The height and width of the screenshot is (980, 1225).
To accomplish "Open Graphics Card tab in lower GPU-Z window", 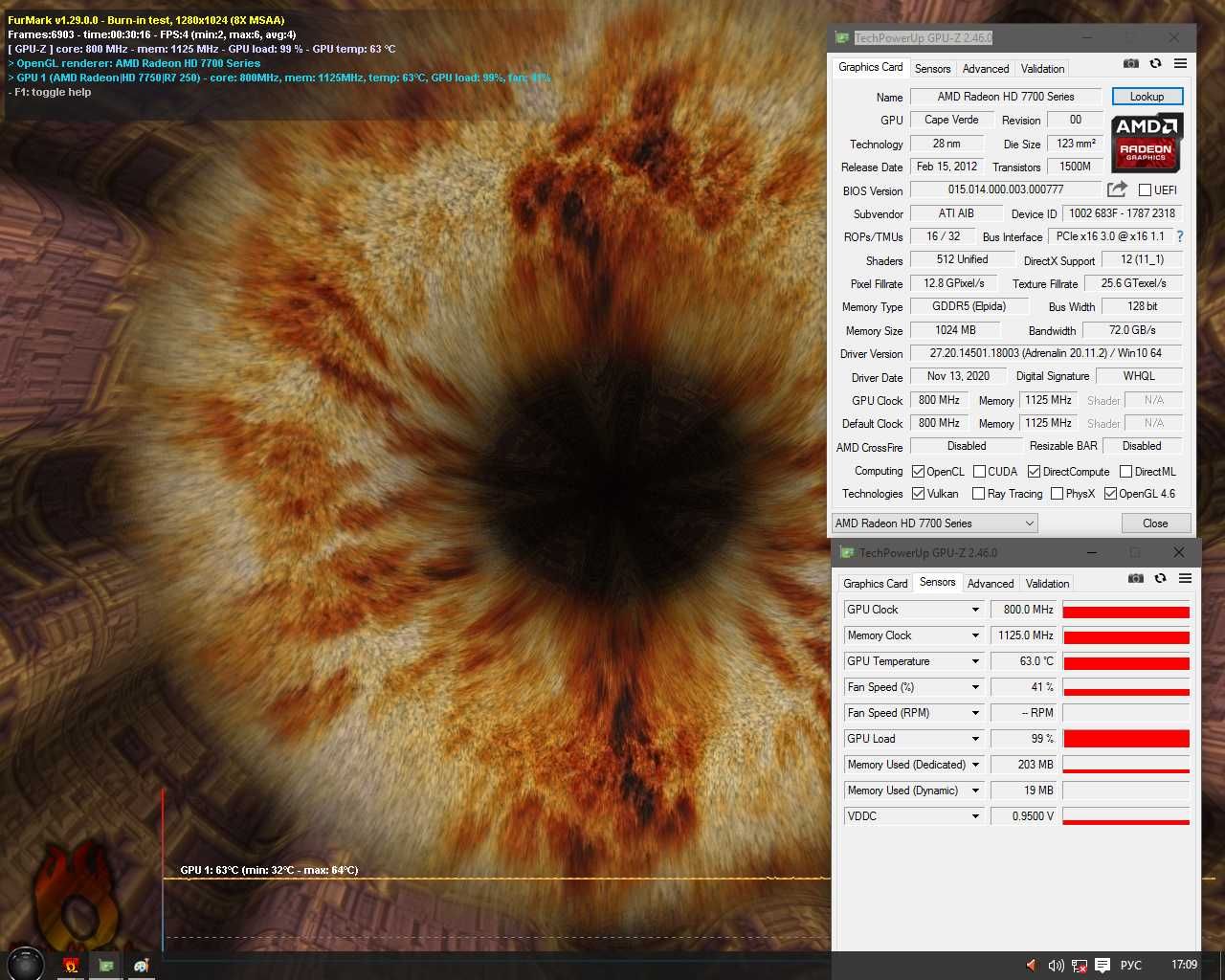I will tap(875, 584).
